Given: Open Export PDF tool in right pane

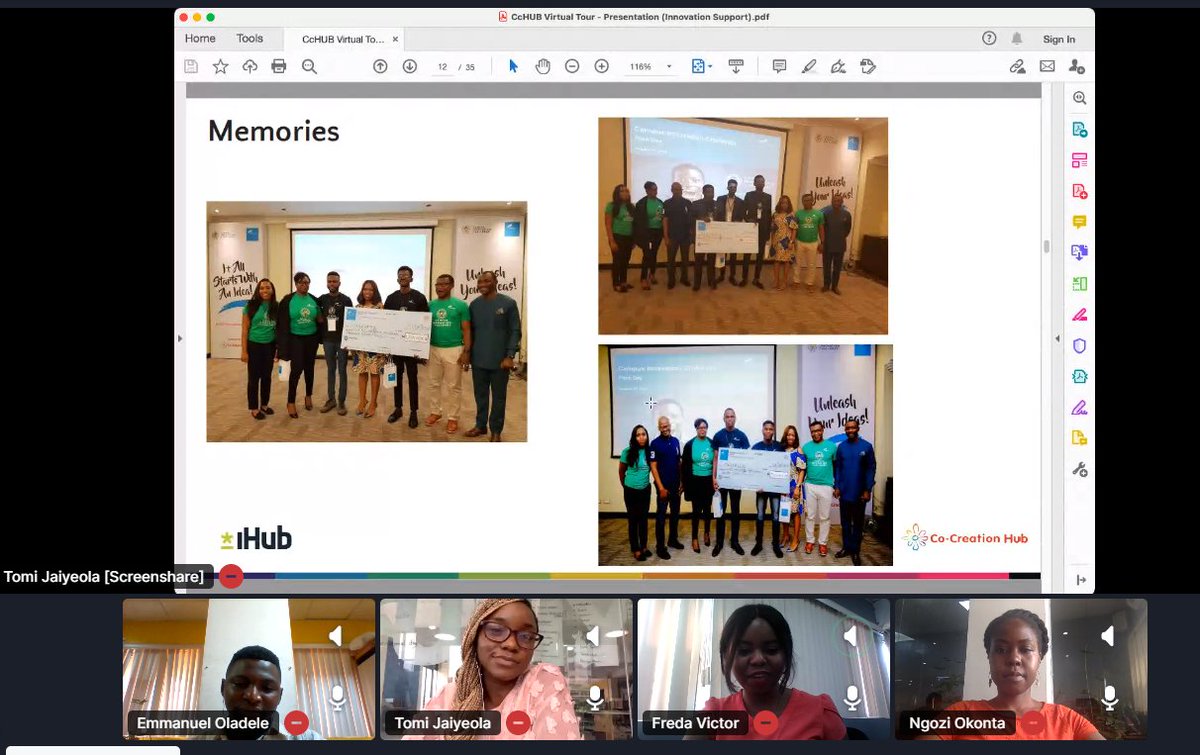Looking at the screenshot, I should (1079, 129).
